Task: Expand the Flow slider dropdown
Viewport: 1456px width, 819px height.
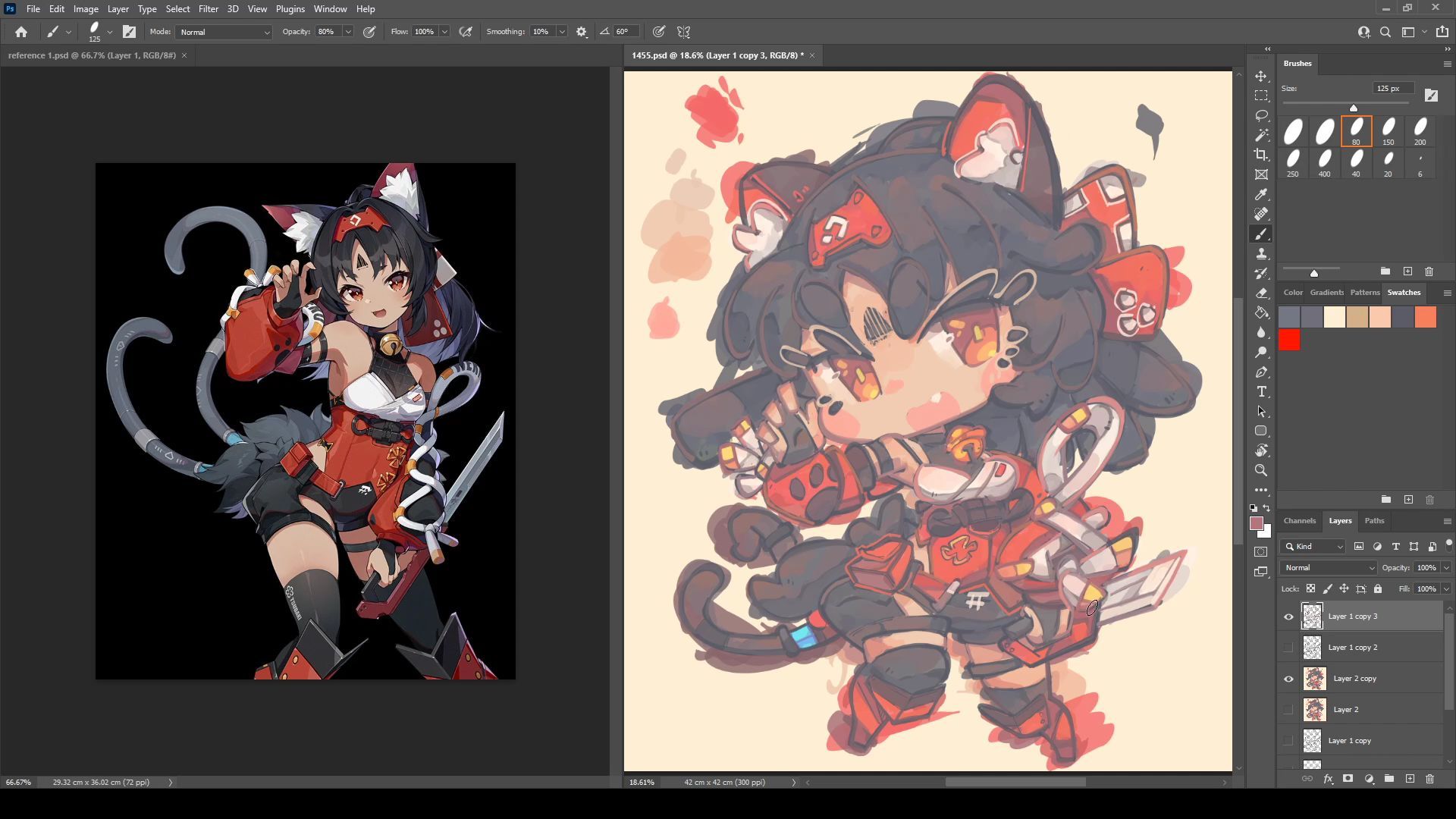Action: [x=444, y=32]
